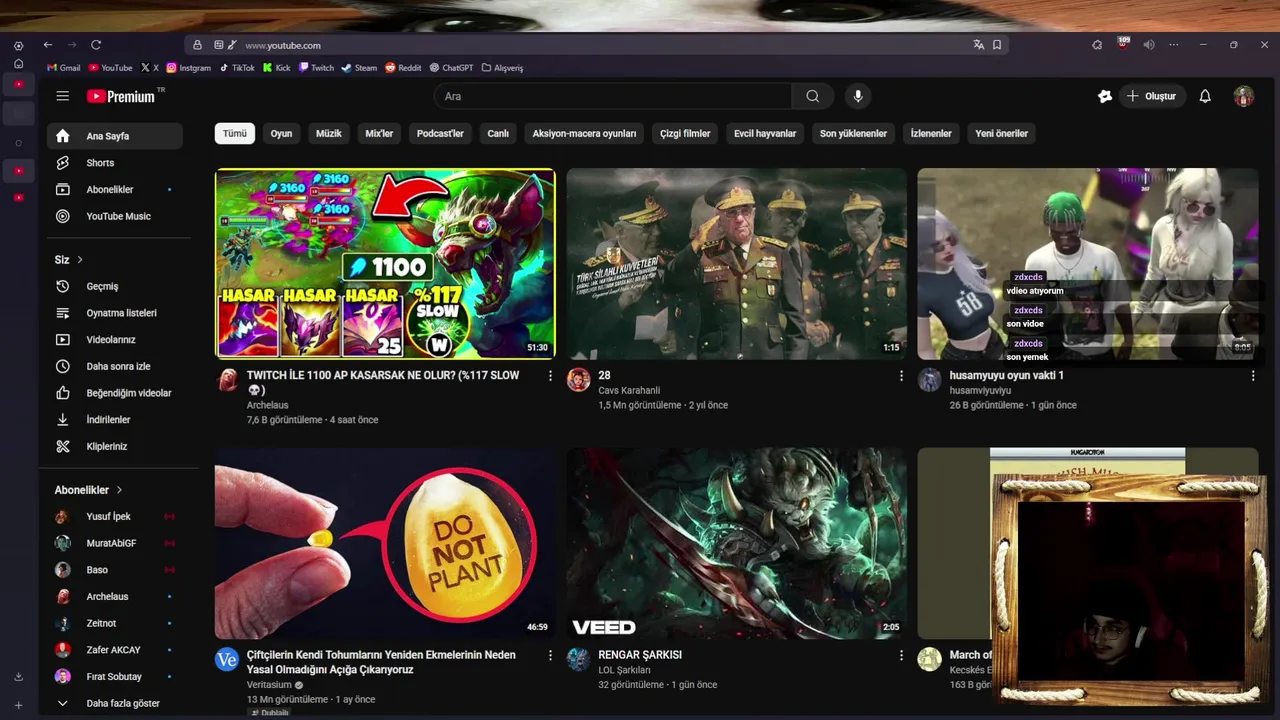Expand the Abonelikler section header

coord(88,490)
